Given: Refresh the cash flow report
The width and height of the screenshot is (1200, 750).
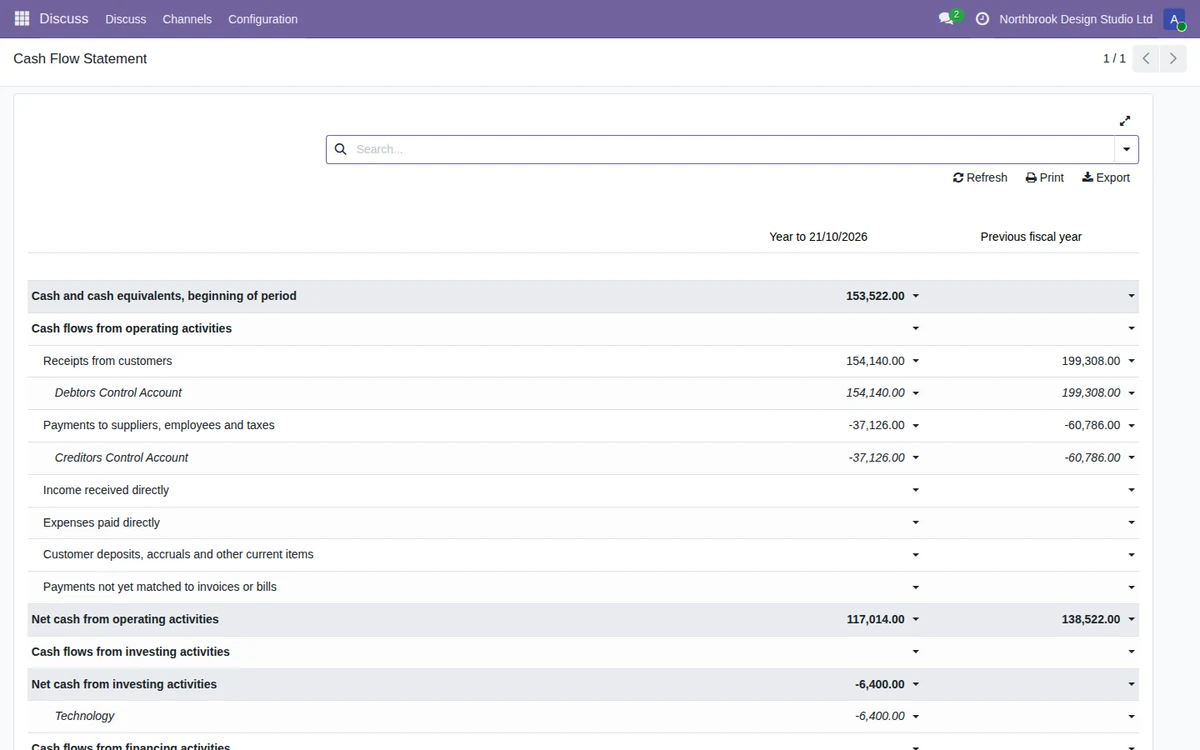Looking at the screenshot, I should [x=980, y=178].
